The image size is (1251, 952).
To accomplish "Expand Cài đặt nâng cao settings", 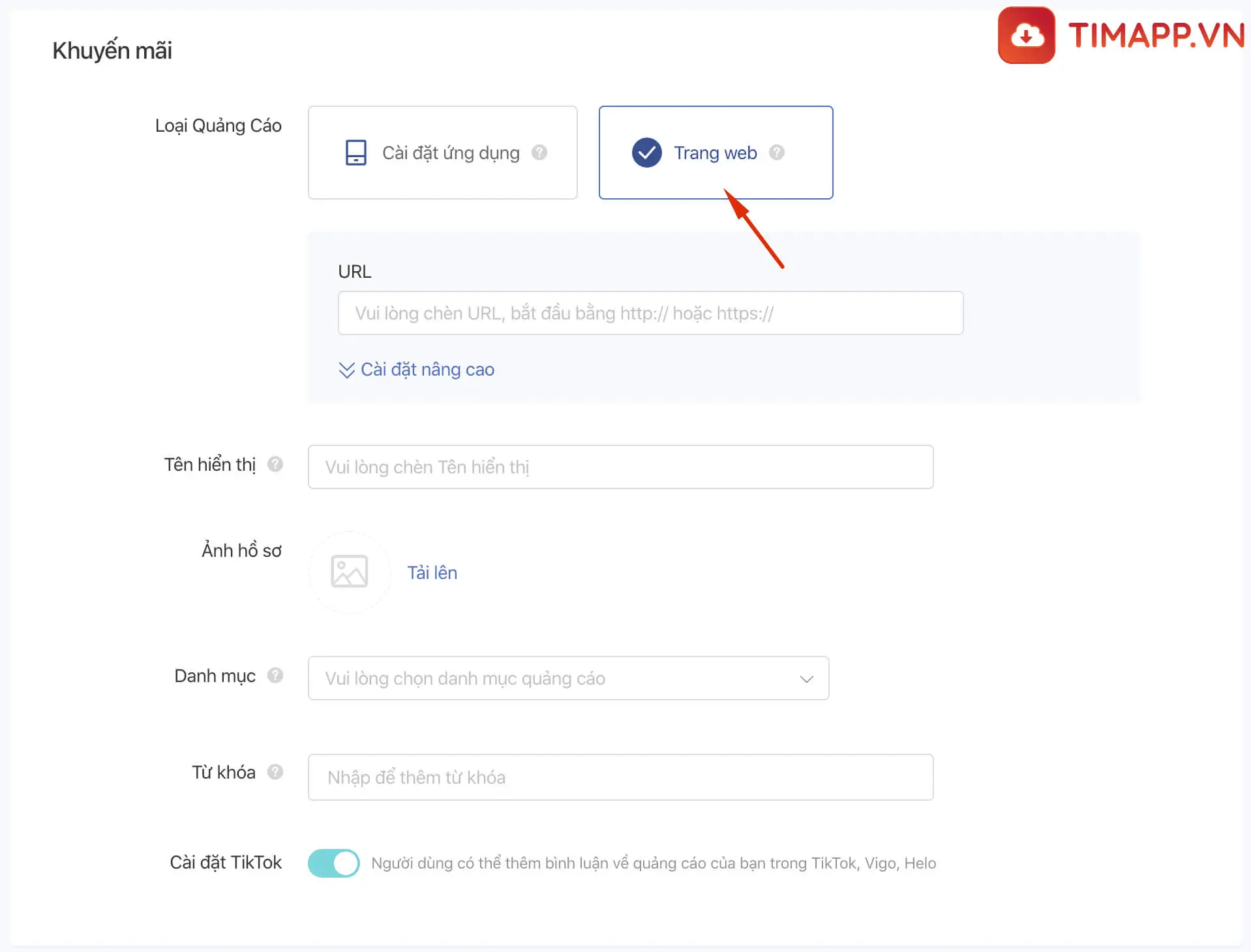I will pos(416,370).
